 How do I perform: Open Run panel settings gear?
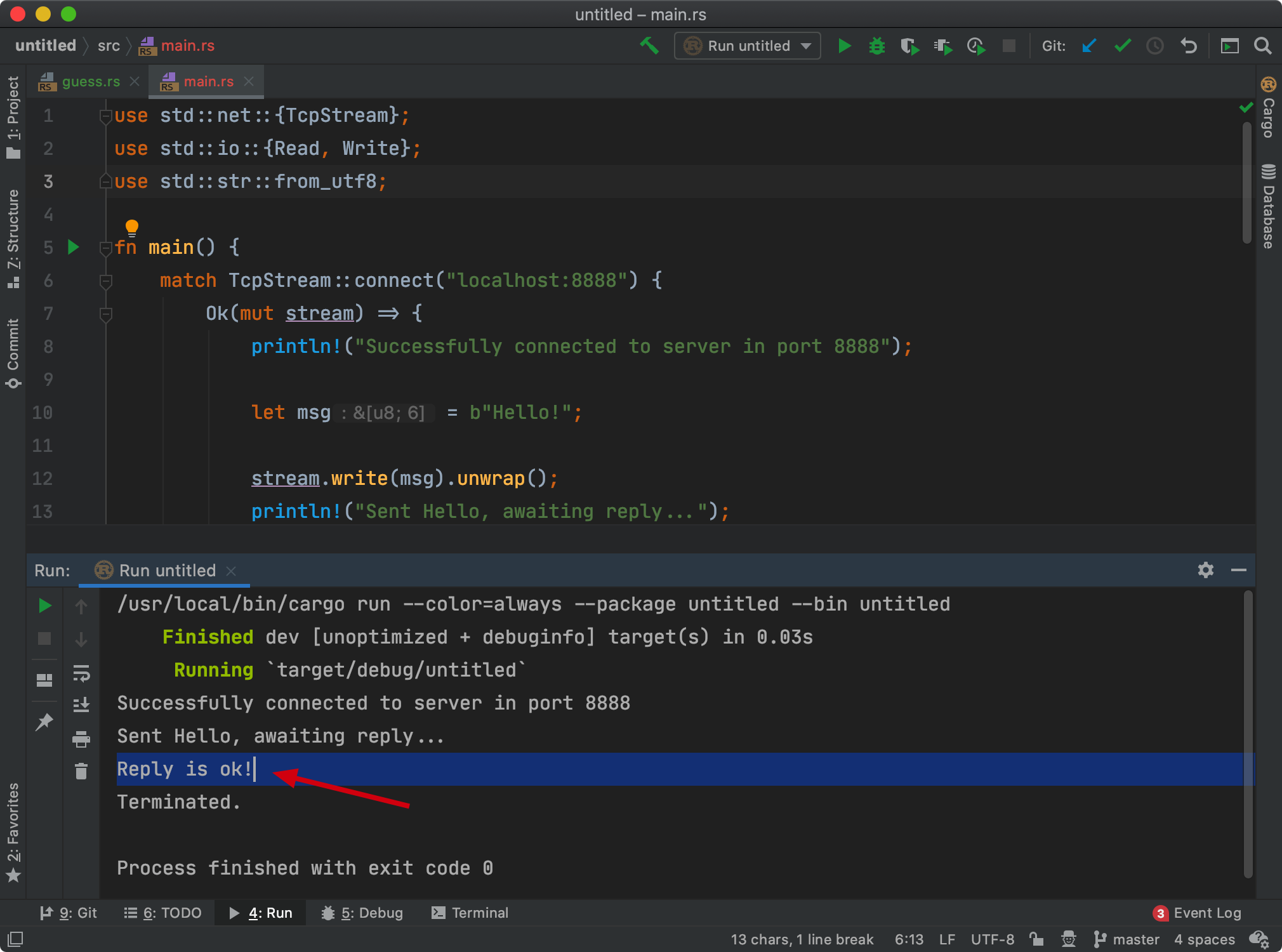point(1205,570)
